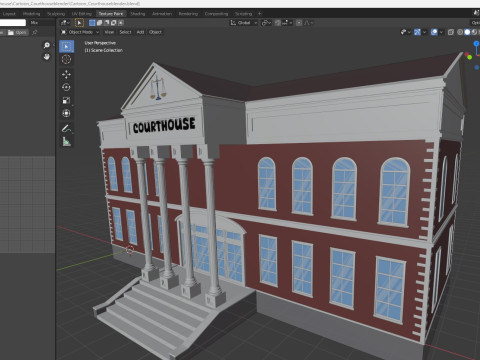Click the green Y axis dot on gizmo
This screenshot has width=480, height=360.
coord(470,57)
